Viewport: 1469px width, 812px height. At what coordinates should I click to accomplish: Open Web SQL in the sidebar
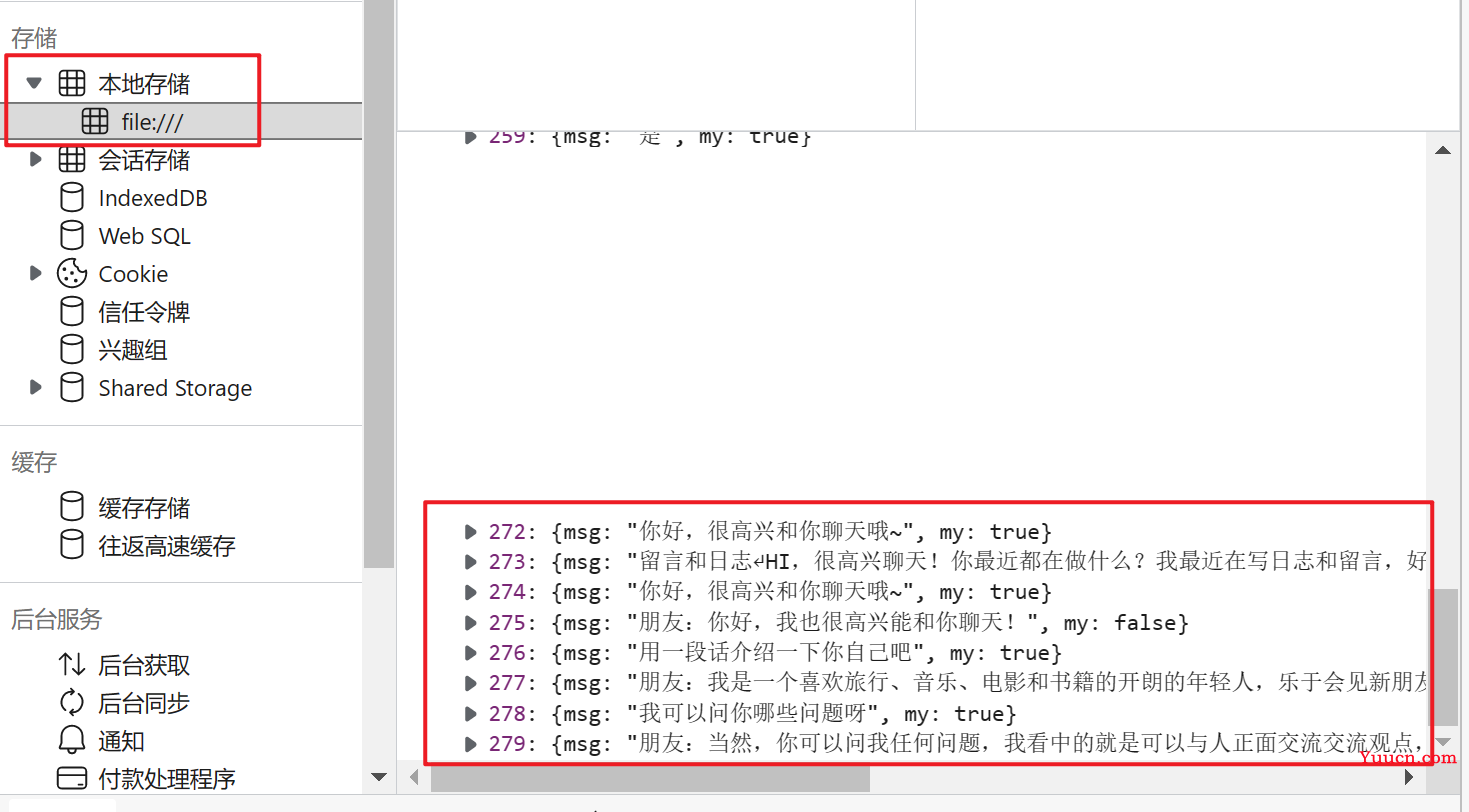coord(144,236)
